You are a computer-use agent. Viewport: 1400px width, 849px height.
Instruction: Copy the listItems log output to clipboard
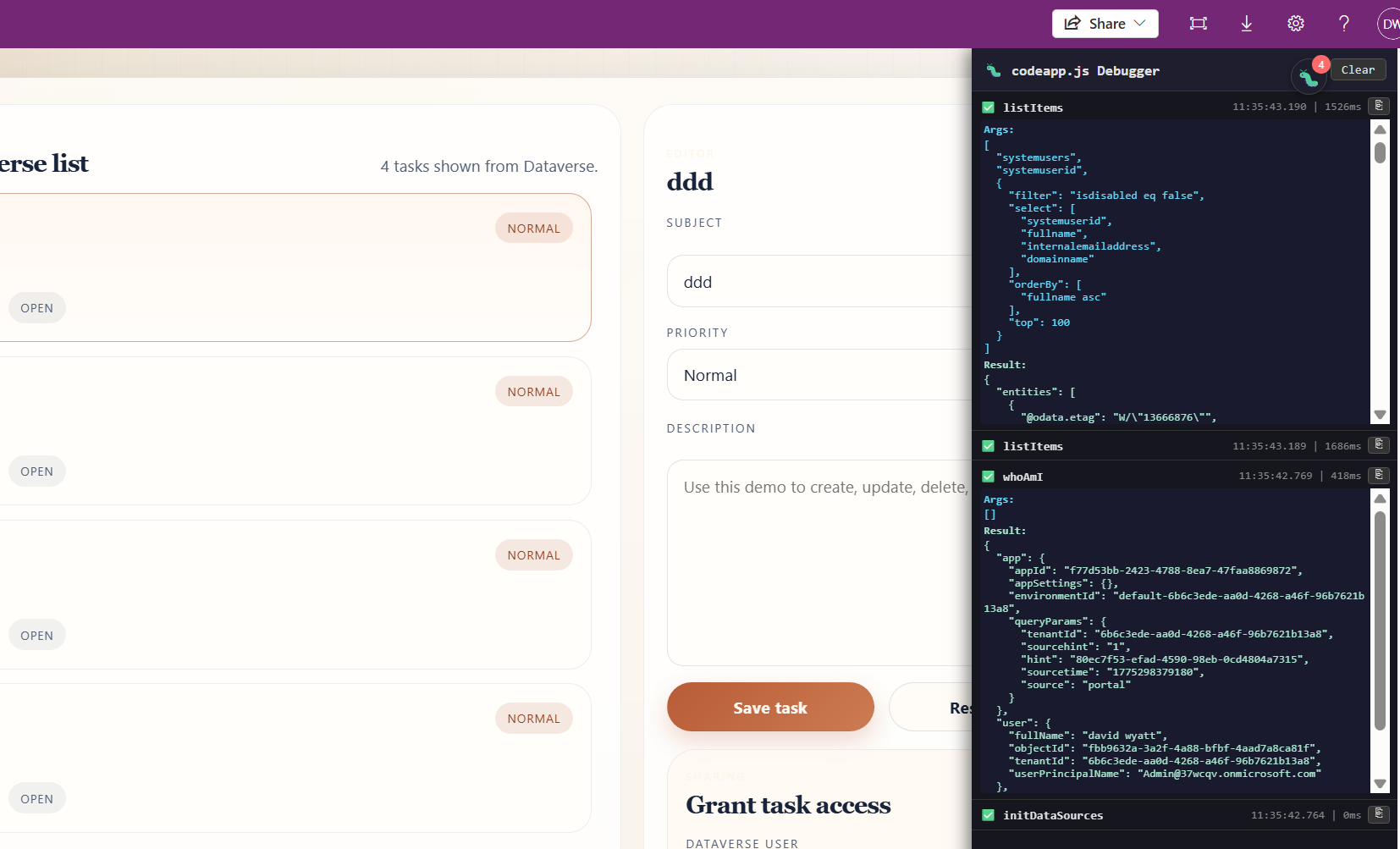[1378, 107]
